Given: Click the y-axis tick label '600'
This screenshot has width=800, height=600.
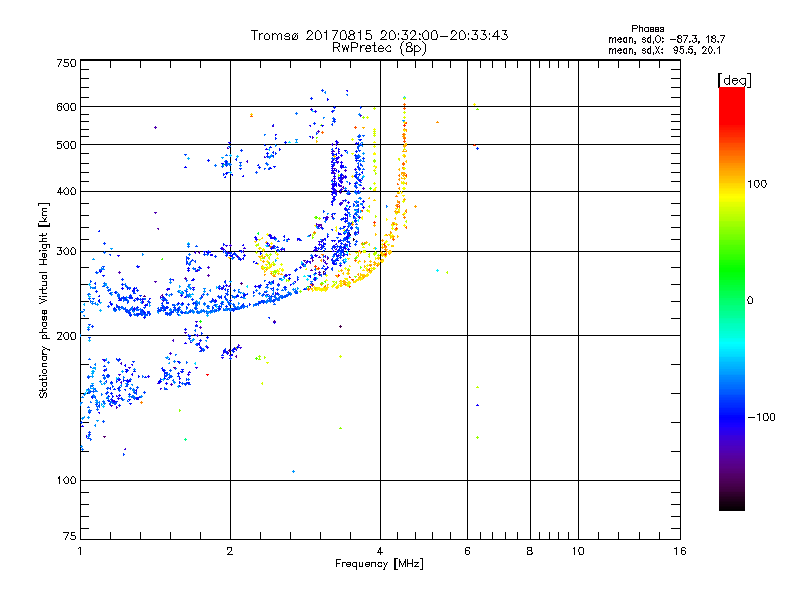Looking at the screenshot, I should coord(66,107).
